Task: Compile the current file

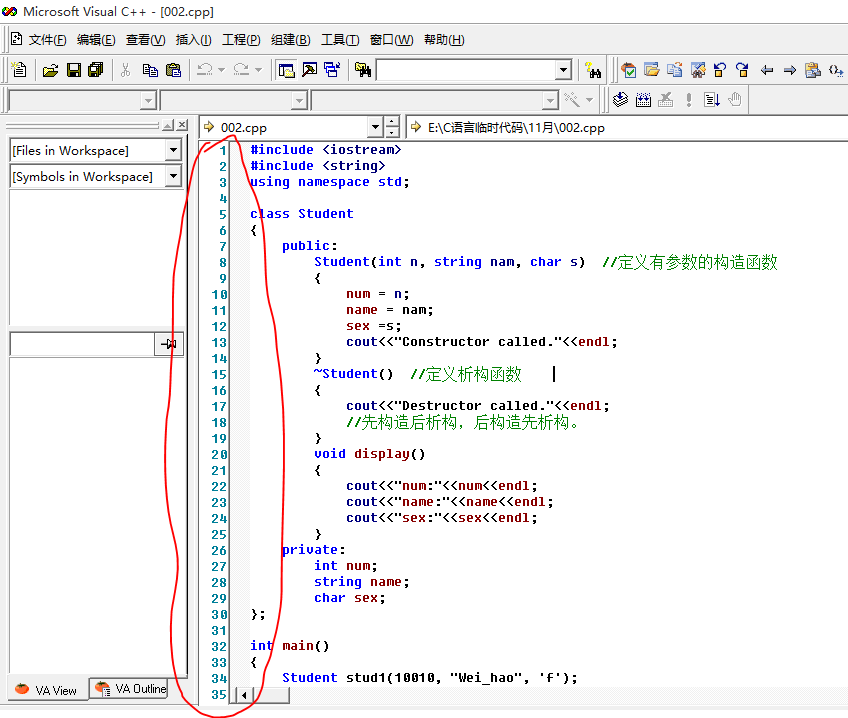Action: point(620,100)
